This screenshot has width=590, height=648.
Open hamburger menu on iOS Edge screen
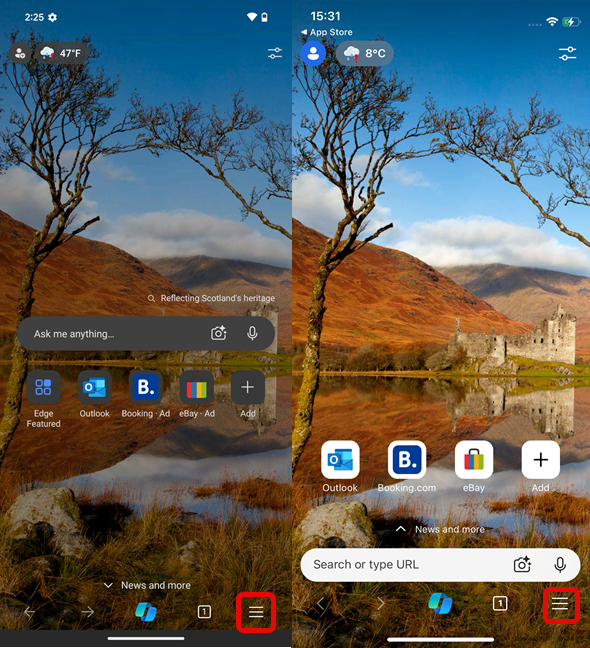point(560,604)
